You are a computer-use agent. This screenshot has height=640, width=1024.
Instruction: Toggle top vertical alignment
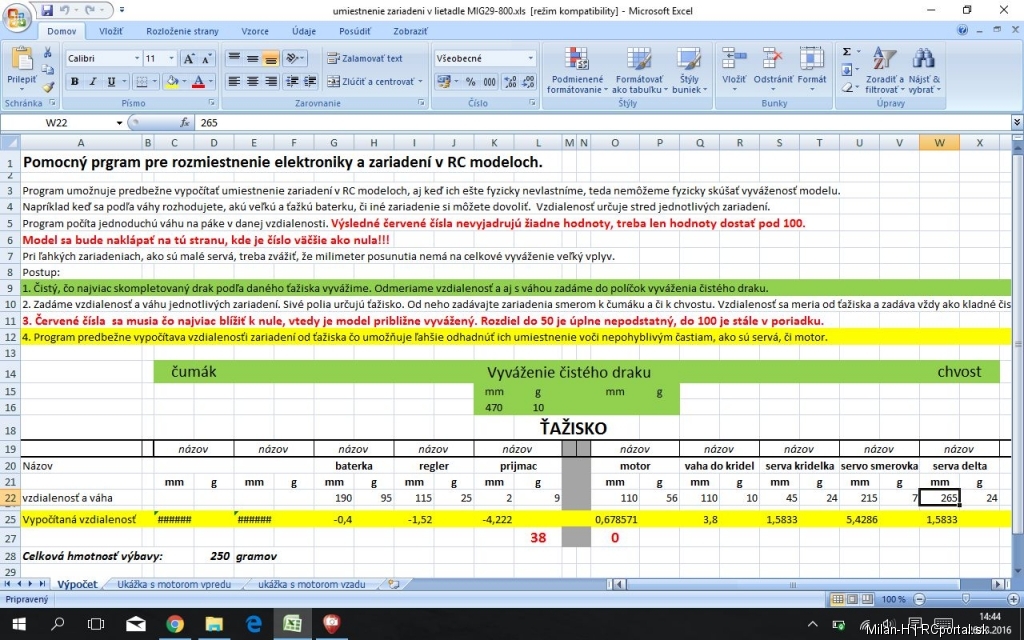point(234,59)
